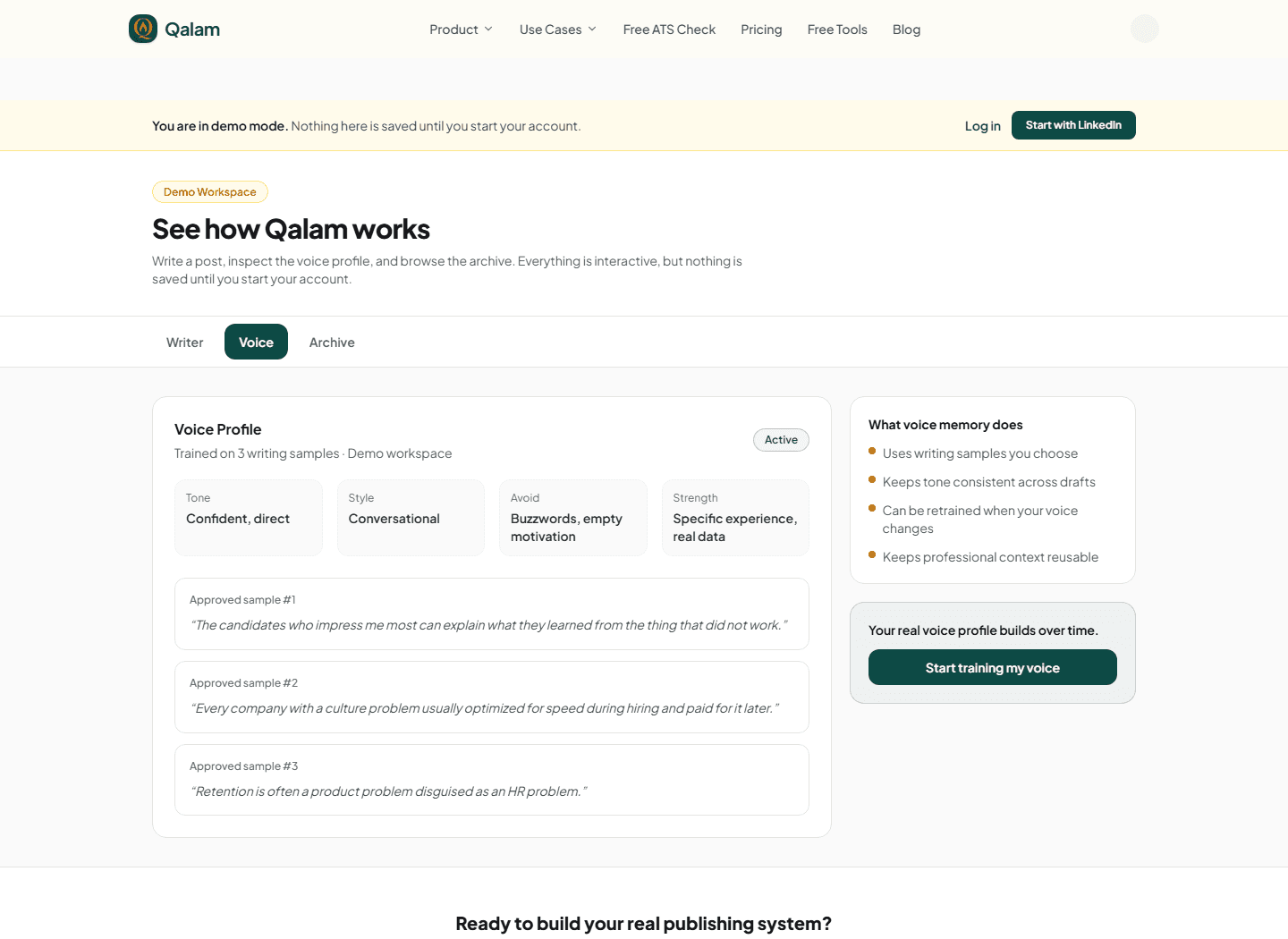1288x939 pixels.
Task: Switch to the Writer tab
Action: point(185,343)
